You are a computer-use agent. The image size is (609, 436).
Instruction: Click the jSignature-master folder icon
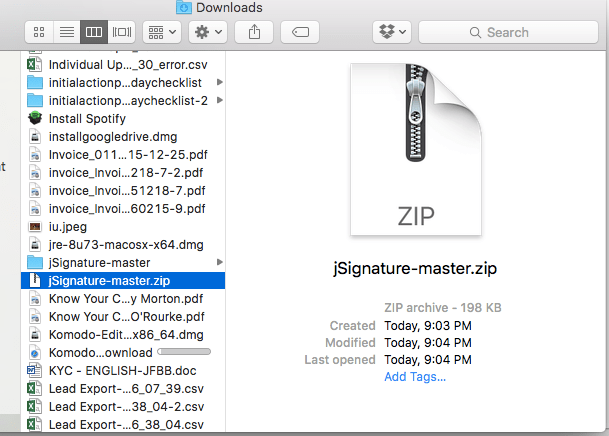[x=35, y=263]
